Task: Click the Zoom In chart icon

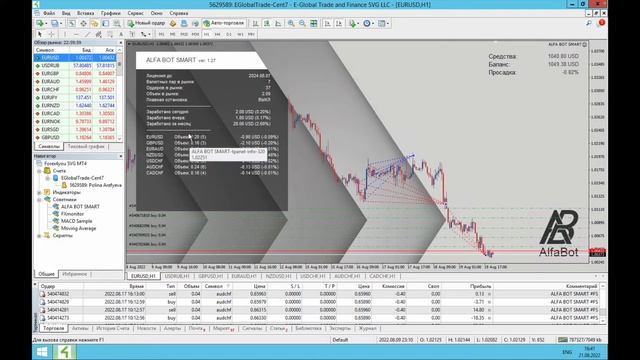Action: (291, 23)
